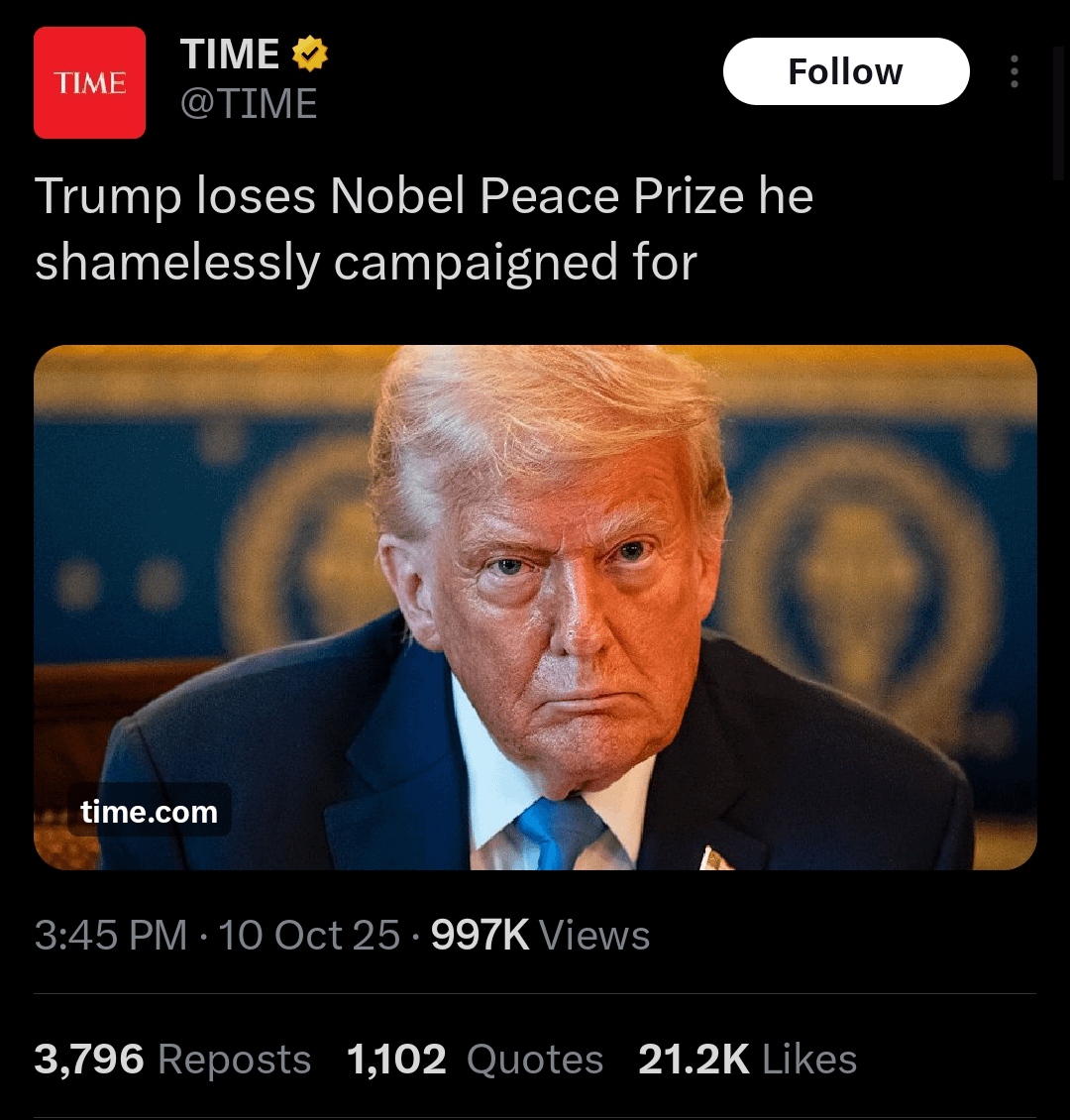Open the 3:45 PM timestamp
The width and height of the screenshot is (1070, 1120).
point(111,935)
